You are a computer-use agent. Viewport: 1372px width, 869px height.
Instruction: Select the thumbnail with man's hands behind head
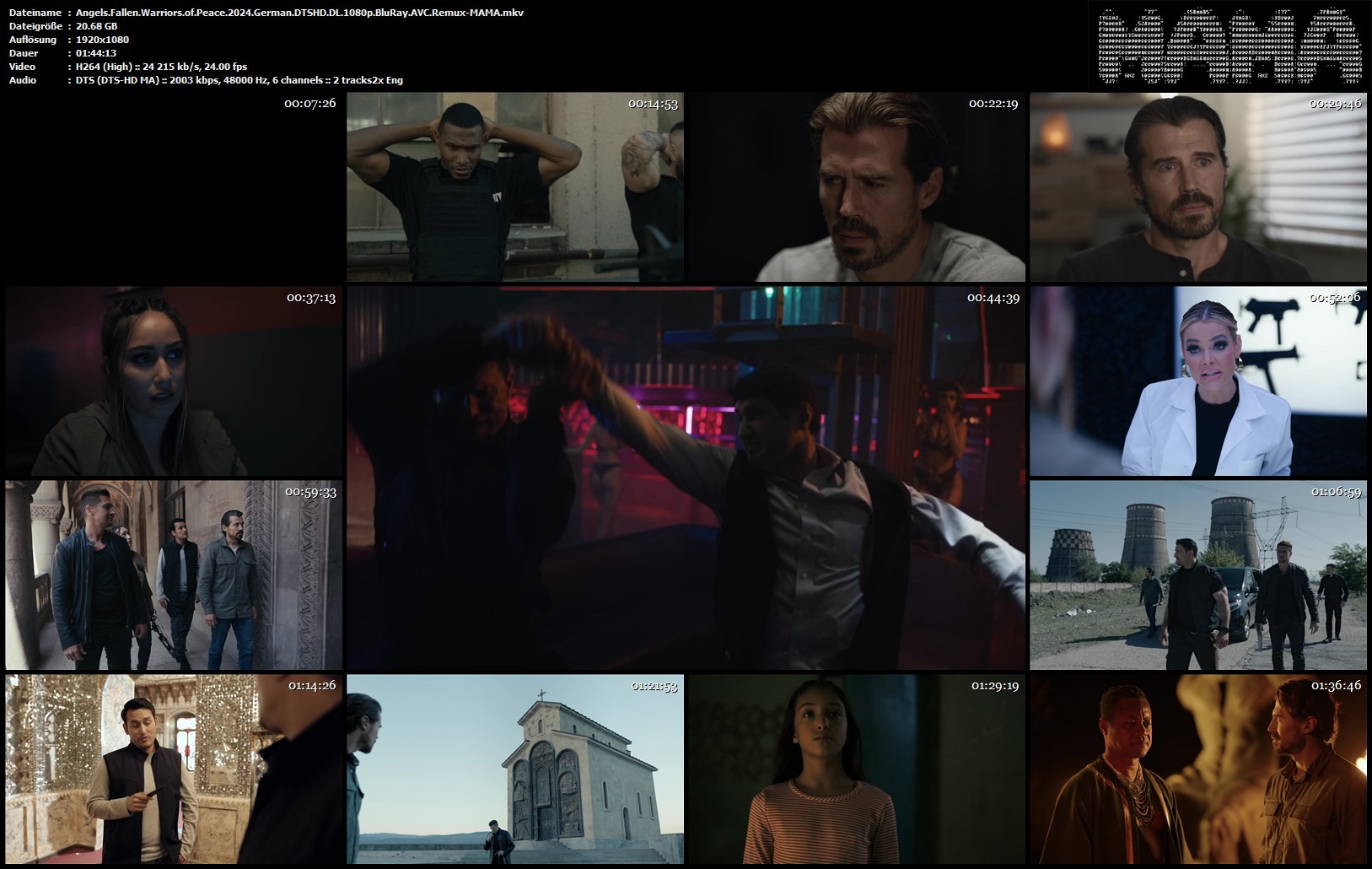tap(515, 186)
